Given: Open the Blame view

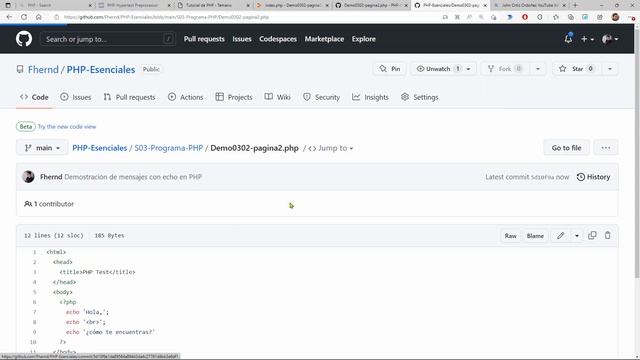Looking at the screenshot, I should pyautogui.click(x=535, y=236).
